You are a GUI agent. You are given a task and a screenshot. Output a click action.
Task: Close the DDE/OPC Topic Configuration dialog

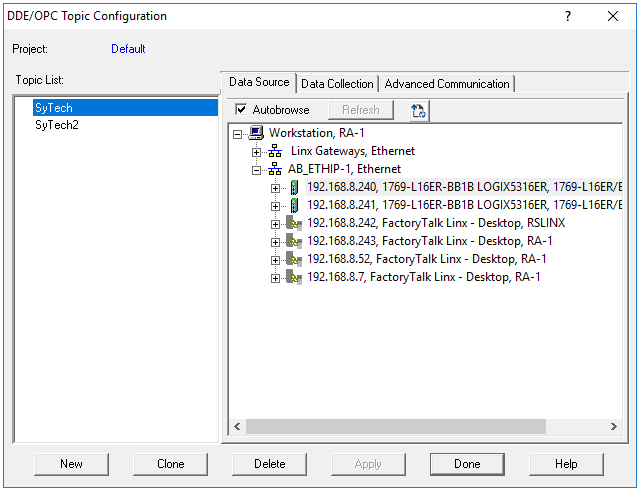point(613,16)
